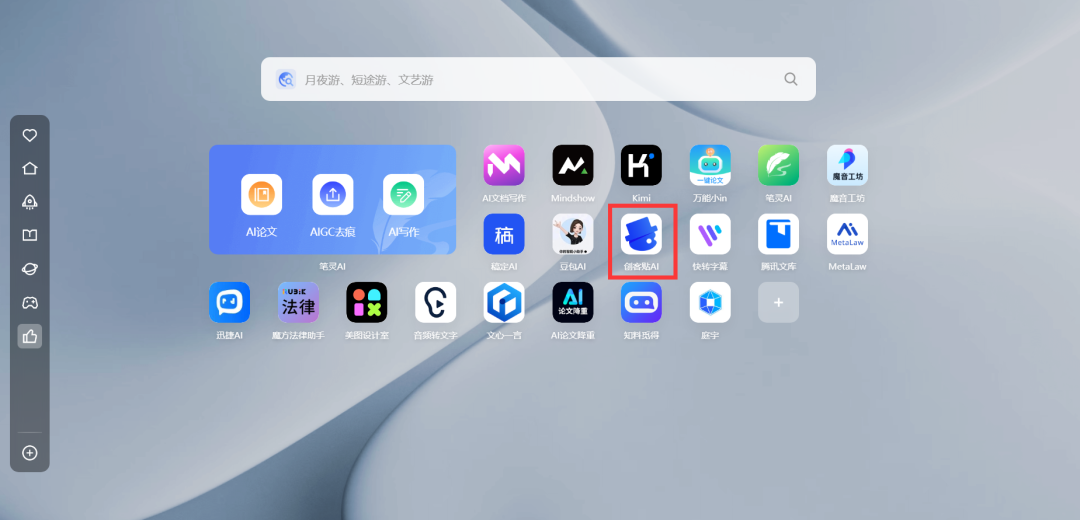Viewport: 1080px width, 520px height.
Task: Open the 魔方法律助手 app
Action: (x=298, y=302)
